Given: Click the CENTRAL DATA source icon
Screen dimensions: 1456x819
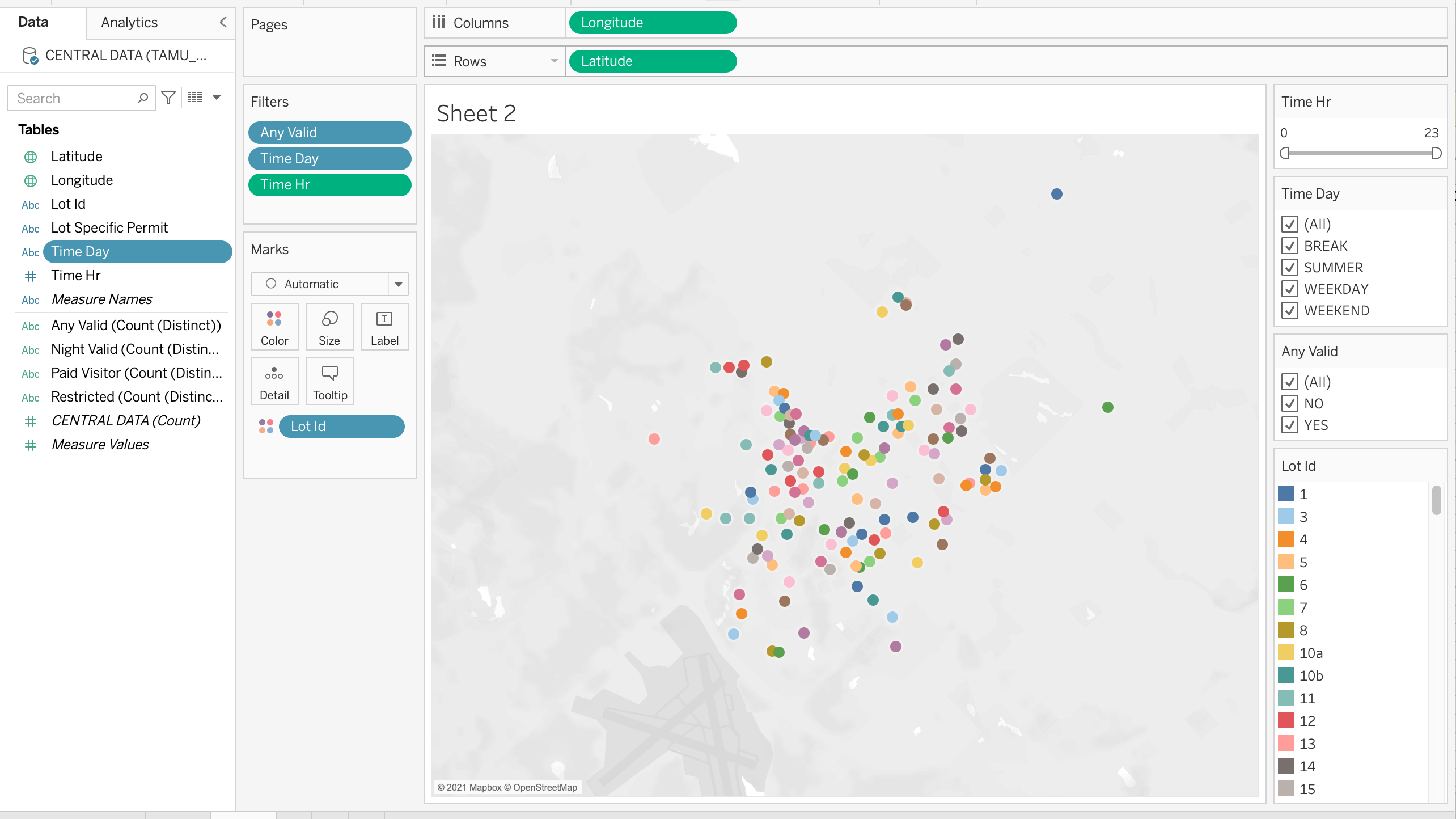Looking at the screenshot, I should 30,56.
